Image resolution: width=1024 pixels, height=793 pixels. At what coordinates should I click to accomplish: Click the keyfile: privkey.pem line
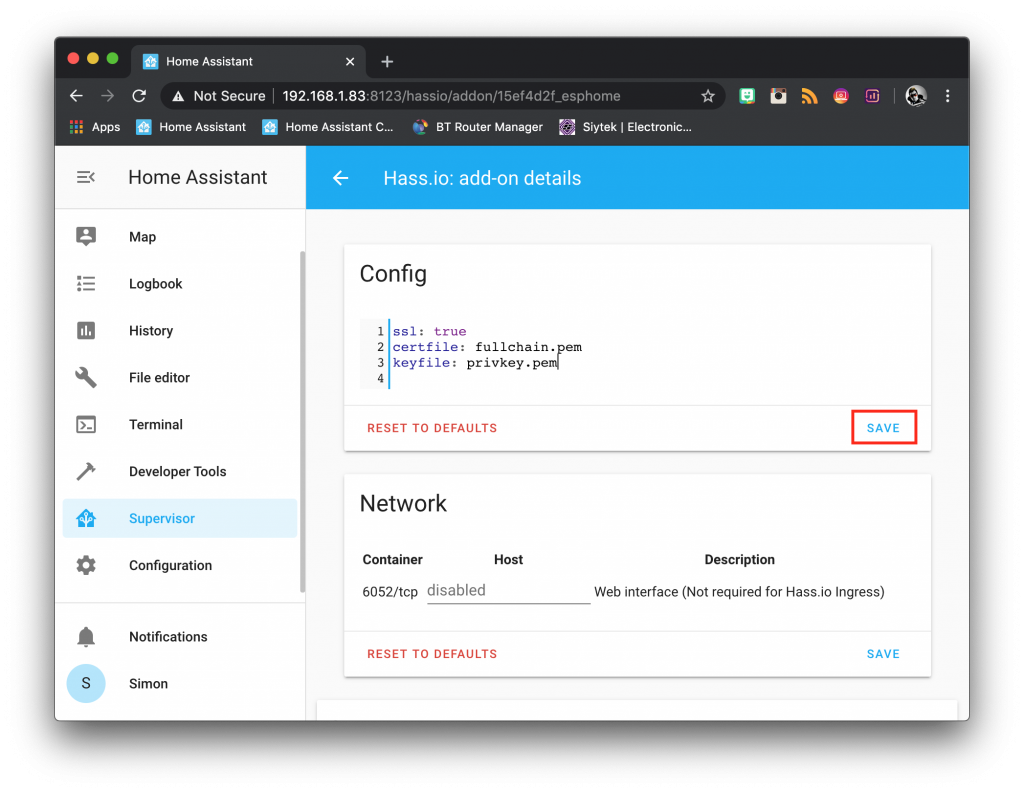coord(475,363)
